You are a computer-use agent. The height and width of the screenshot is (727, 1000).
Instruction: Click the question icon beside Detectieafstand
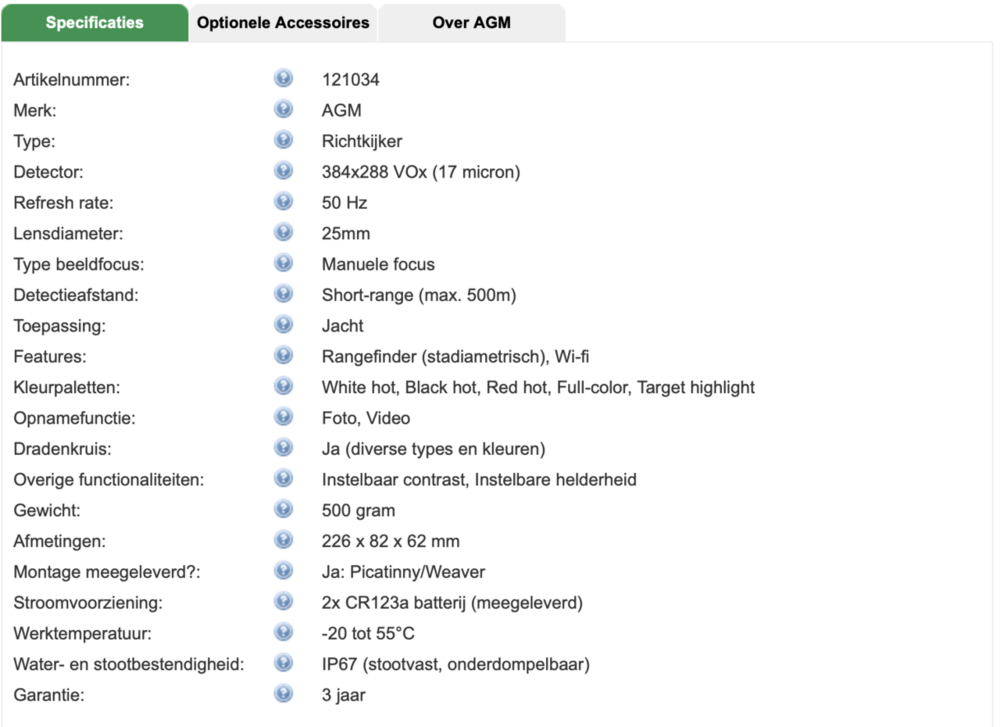coord(283,294)
